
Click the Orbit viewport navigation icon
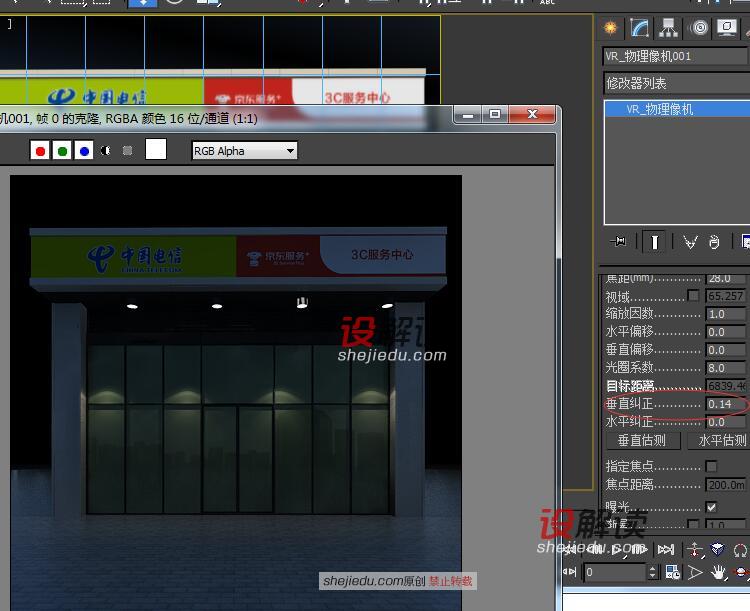tap(741, 572)
